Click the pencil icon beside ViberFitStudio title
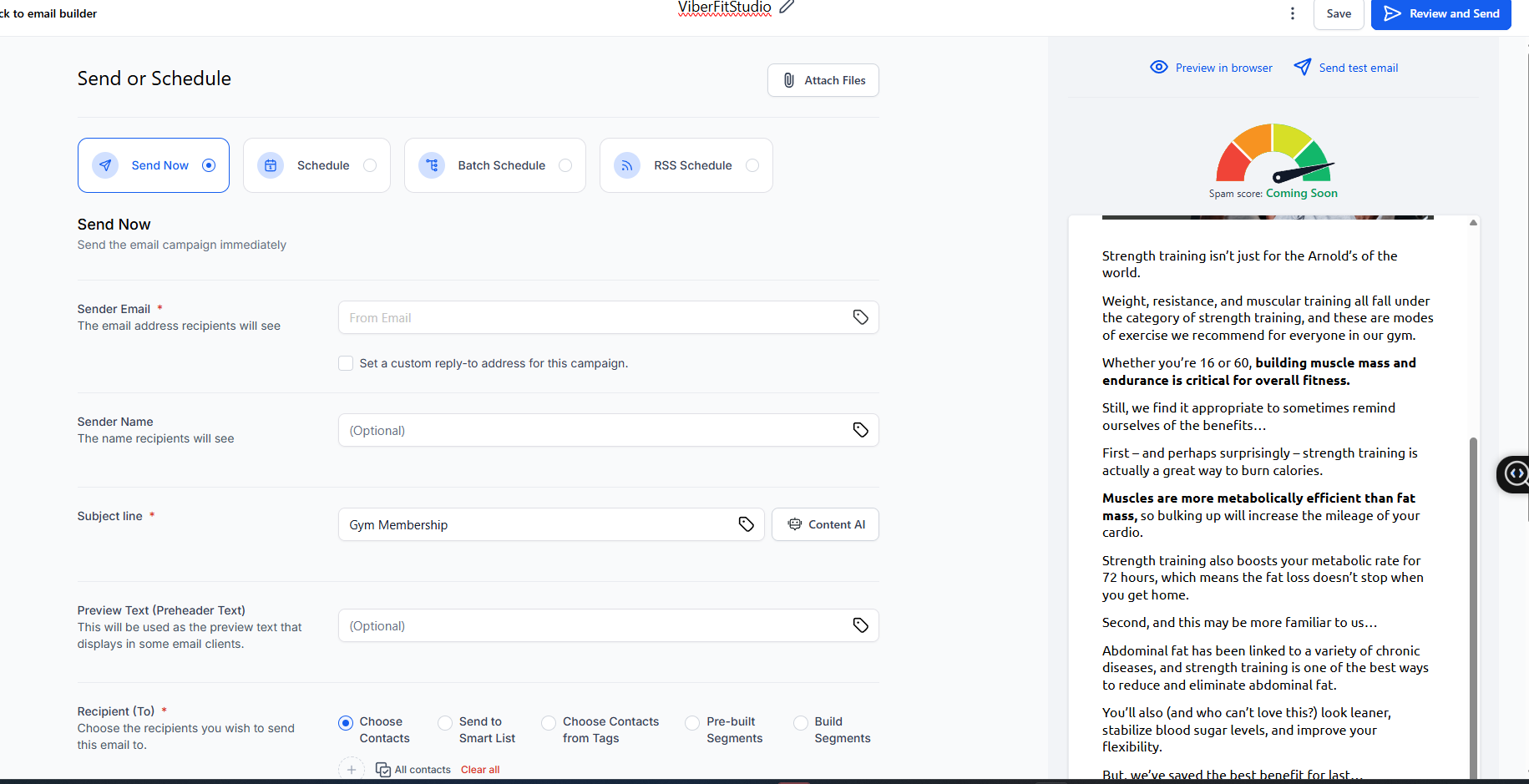Image resolution: width=1529 pixels, height=784 pixels. [787, 7]
